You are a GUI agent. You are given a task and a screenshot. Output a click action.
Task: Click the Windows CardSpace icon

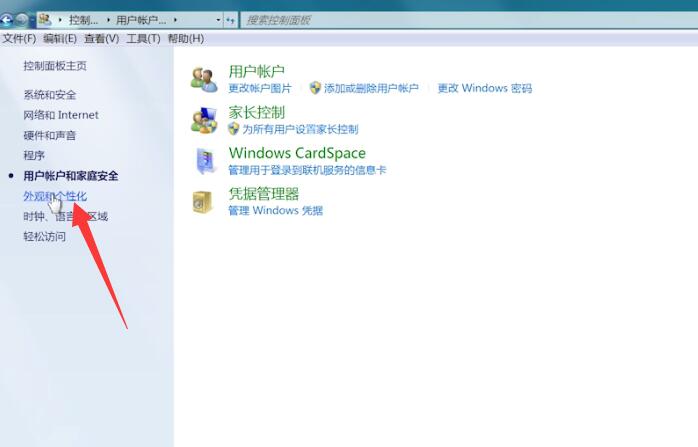[x=205, y=161]
